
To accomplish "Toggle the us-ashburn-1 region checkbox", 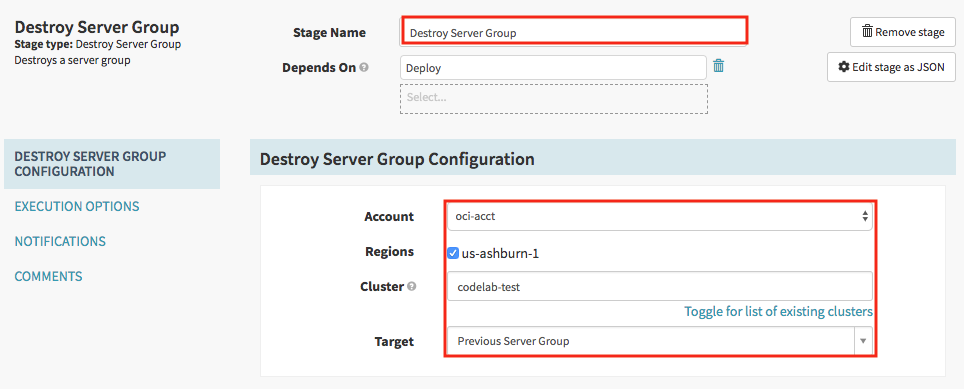I will 453,253.
